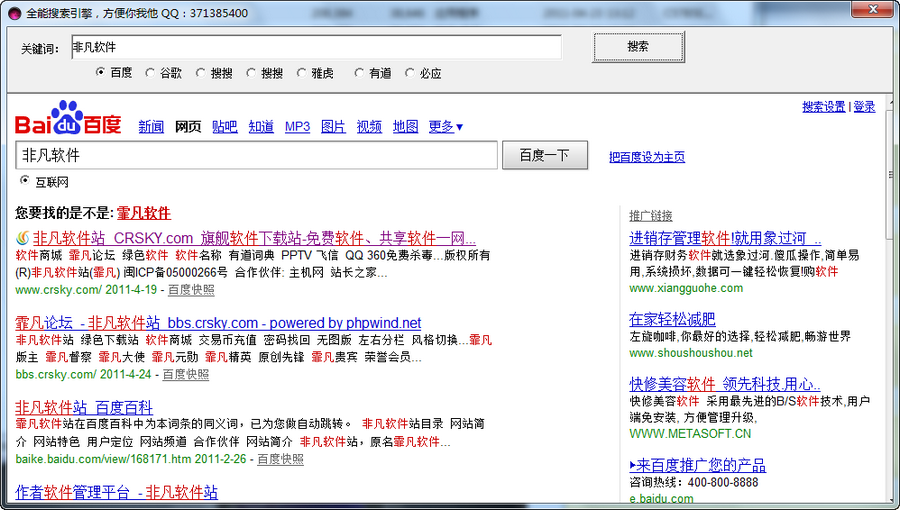
Task: Close the search engine window
Action: pos(872,9)
